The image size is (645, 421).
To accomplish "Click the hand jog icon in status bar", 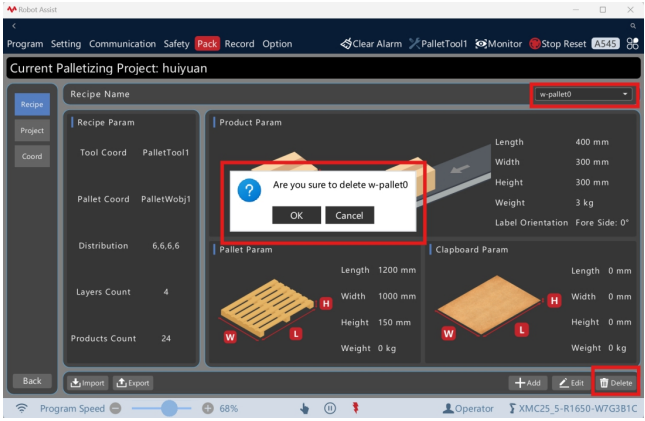I will [304, 408].
